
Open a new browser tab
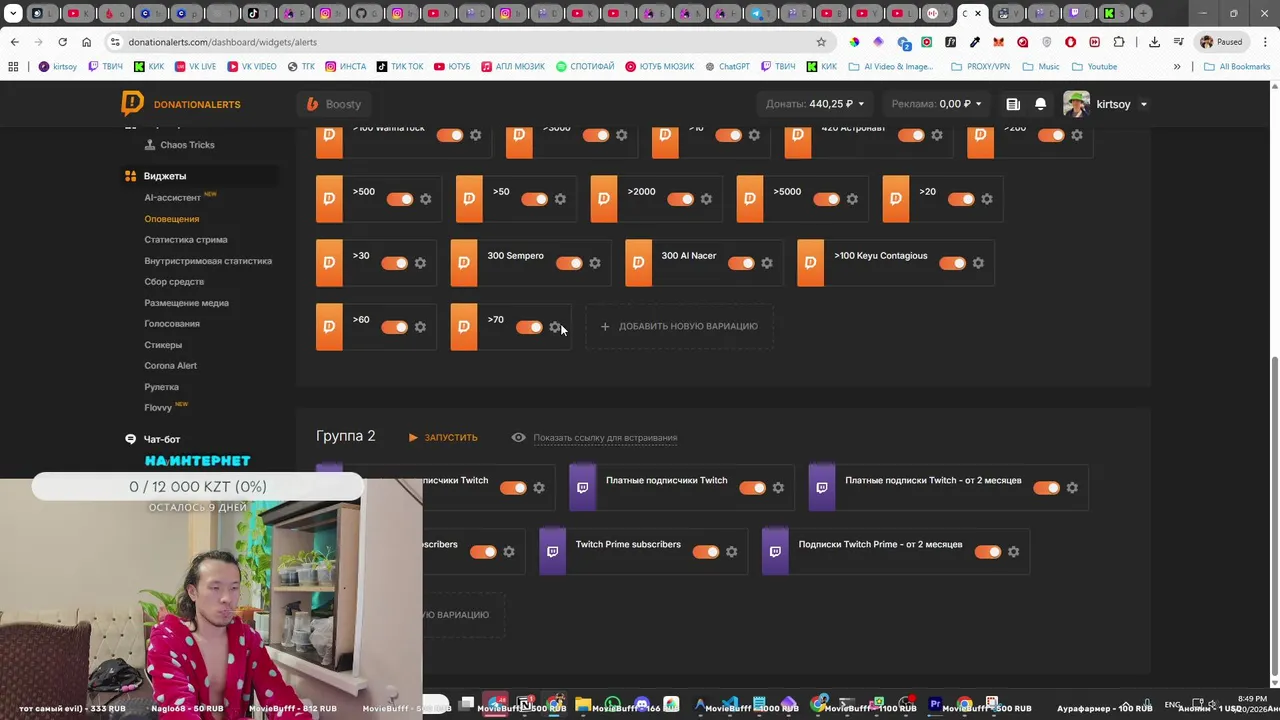(1144, 13)
